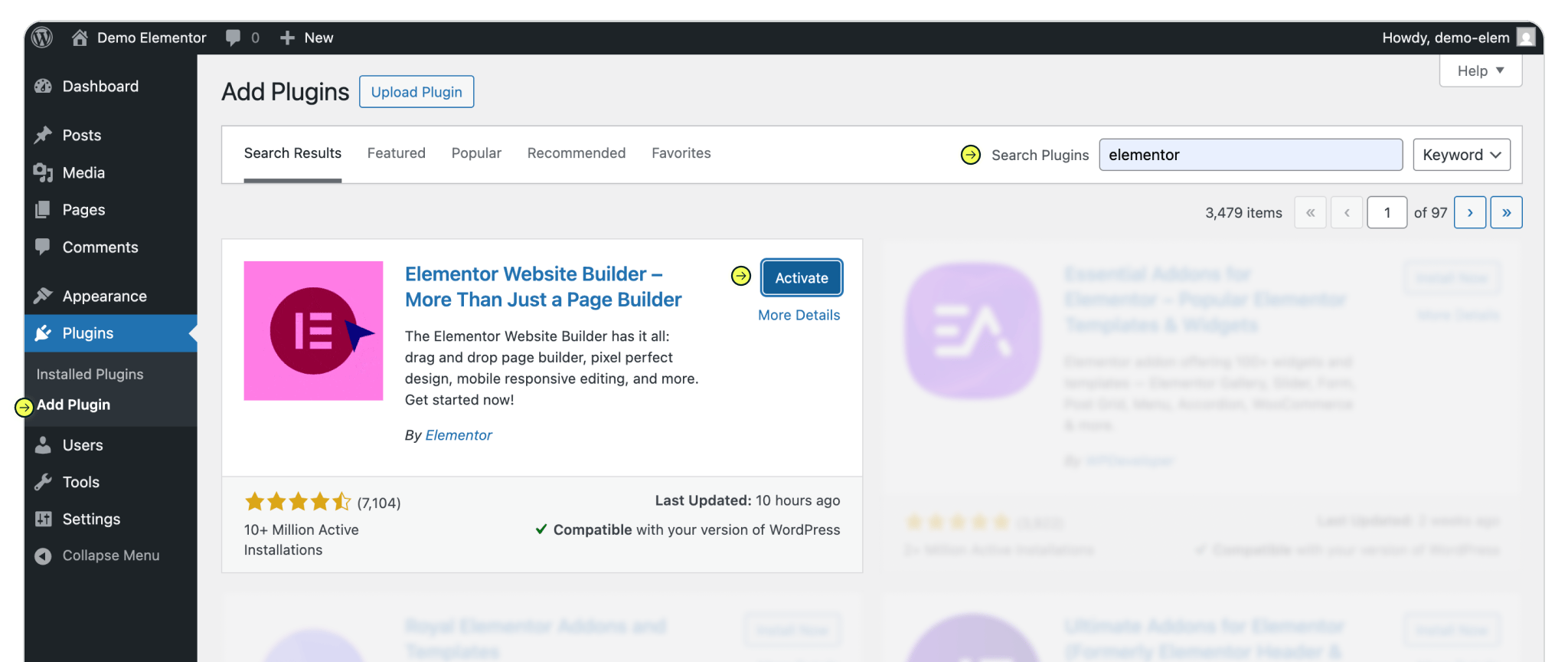1568x662 pixels.
Task: Click the Users person icon
Action: point(43,445)
